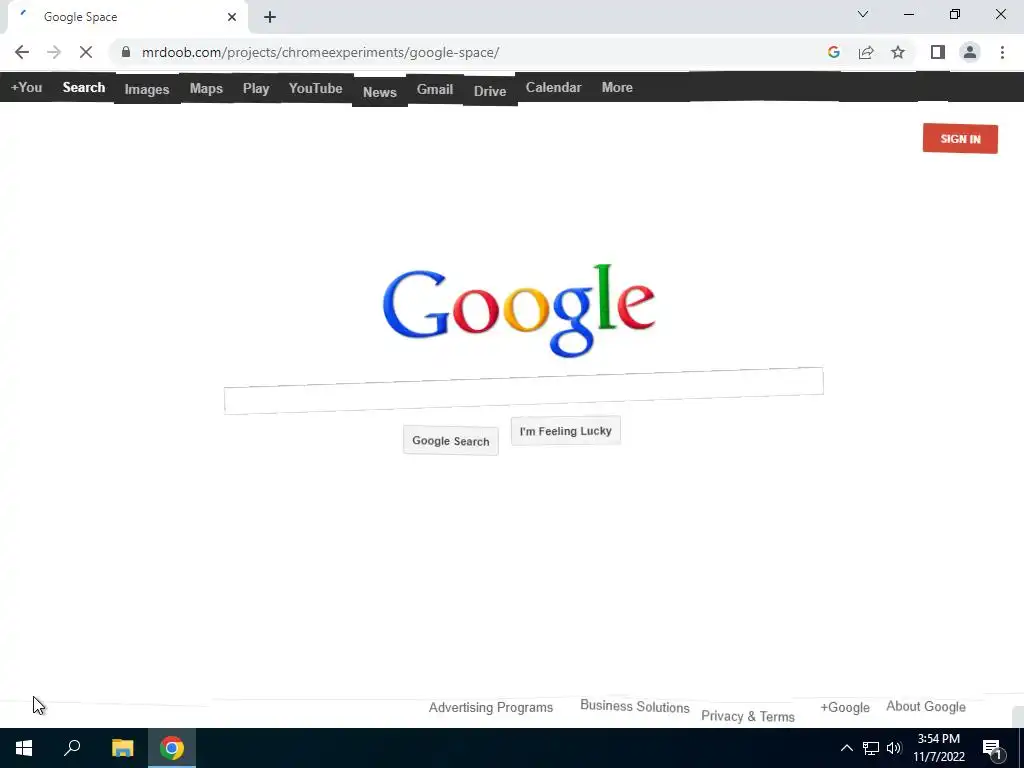Open Gmail in the Google bar

point(435,89)
